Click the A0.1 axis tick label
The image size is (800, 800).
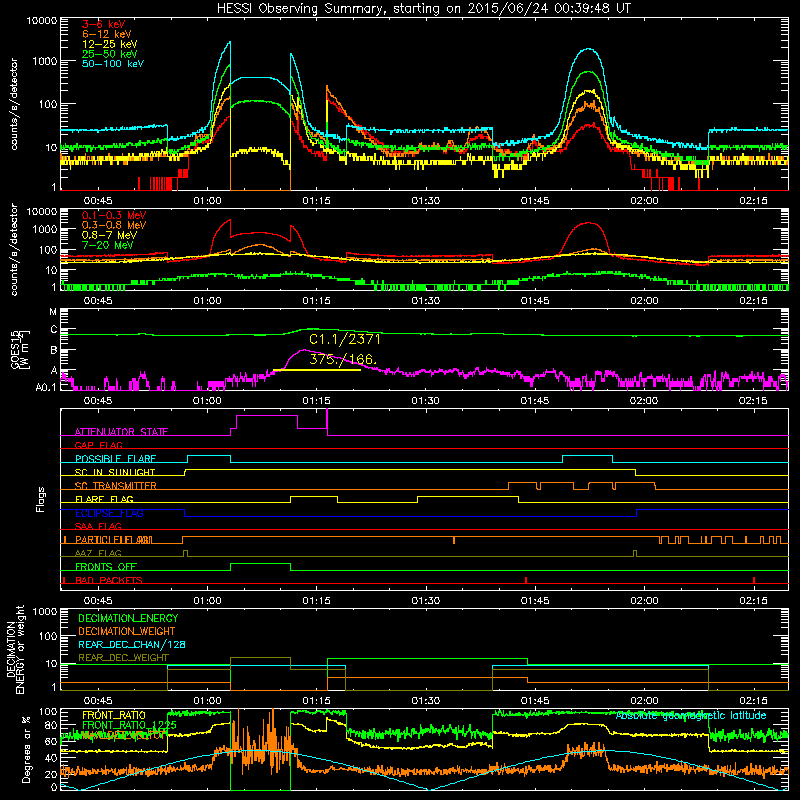point(46,388)
